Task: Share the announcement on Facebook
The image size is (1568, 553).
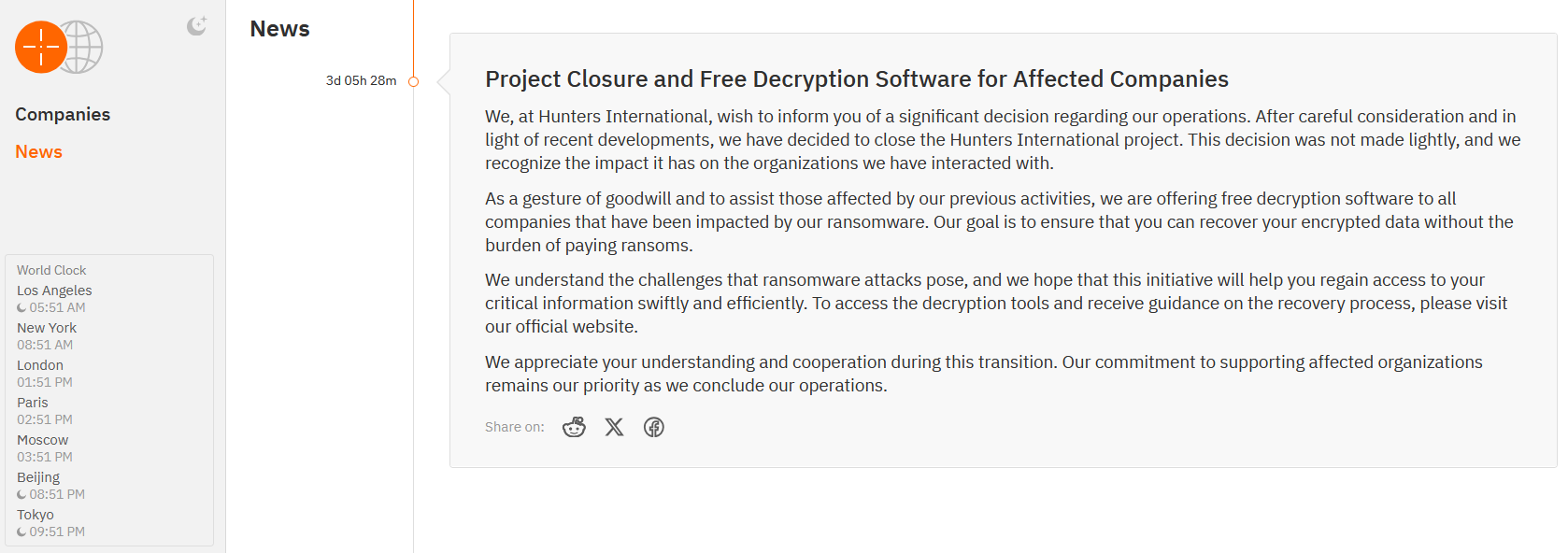Action: click(x=654, y=427)
